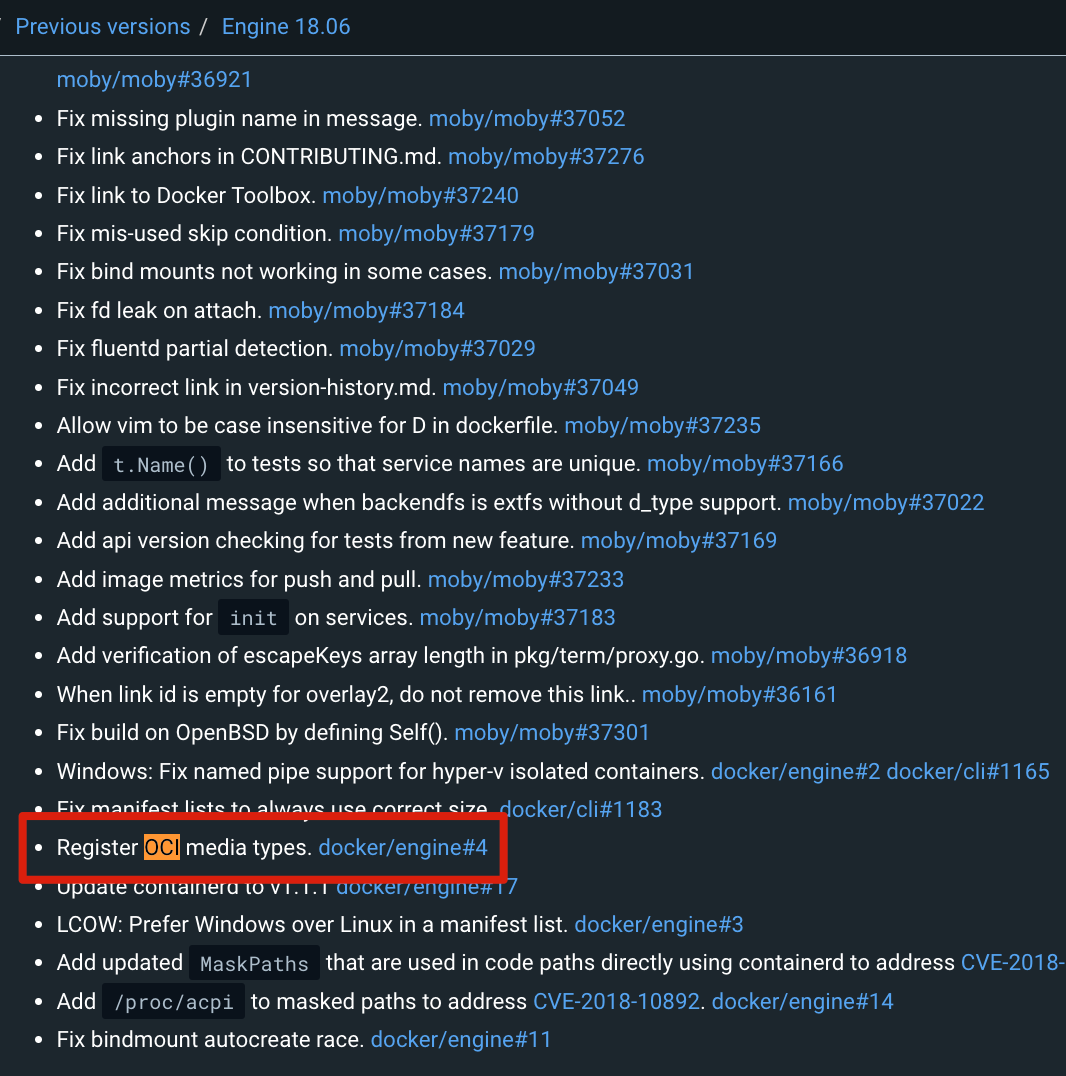Open the bind mounts fix link moby/moby#37031
Image resolution: width=1066 pixels, height=1076 pixels.
596,271
